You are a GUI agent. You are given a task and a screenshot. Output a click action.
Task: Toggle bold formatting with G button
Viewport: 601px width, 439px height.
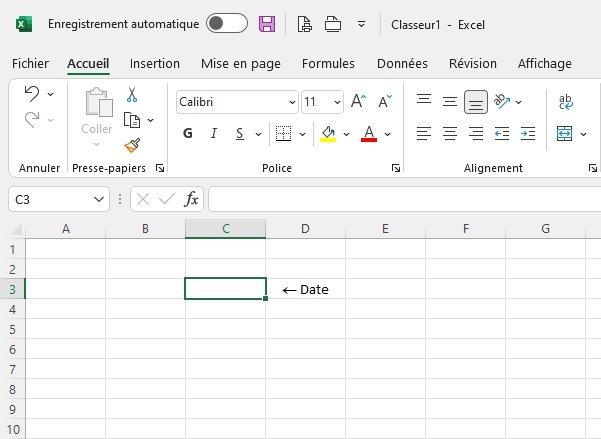(188, 134)
